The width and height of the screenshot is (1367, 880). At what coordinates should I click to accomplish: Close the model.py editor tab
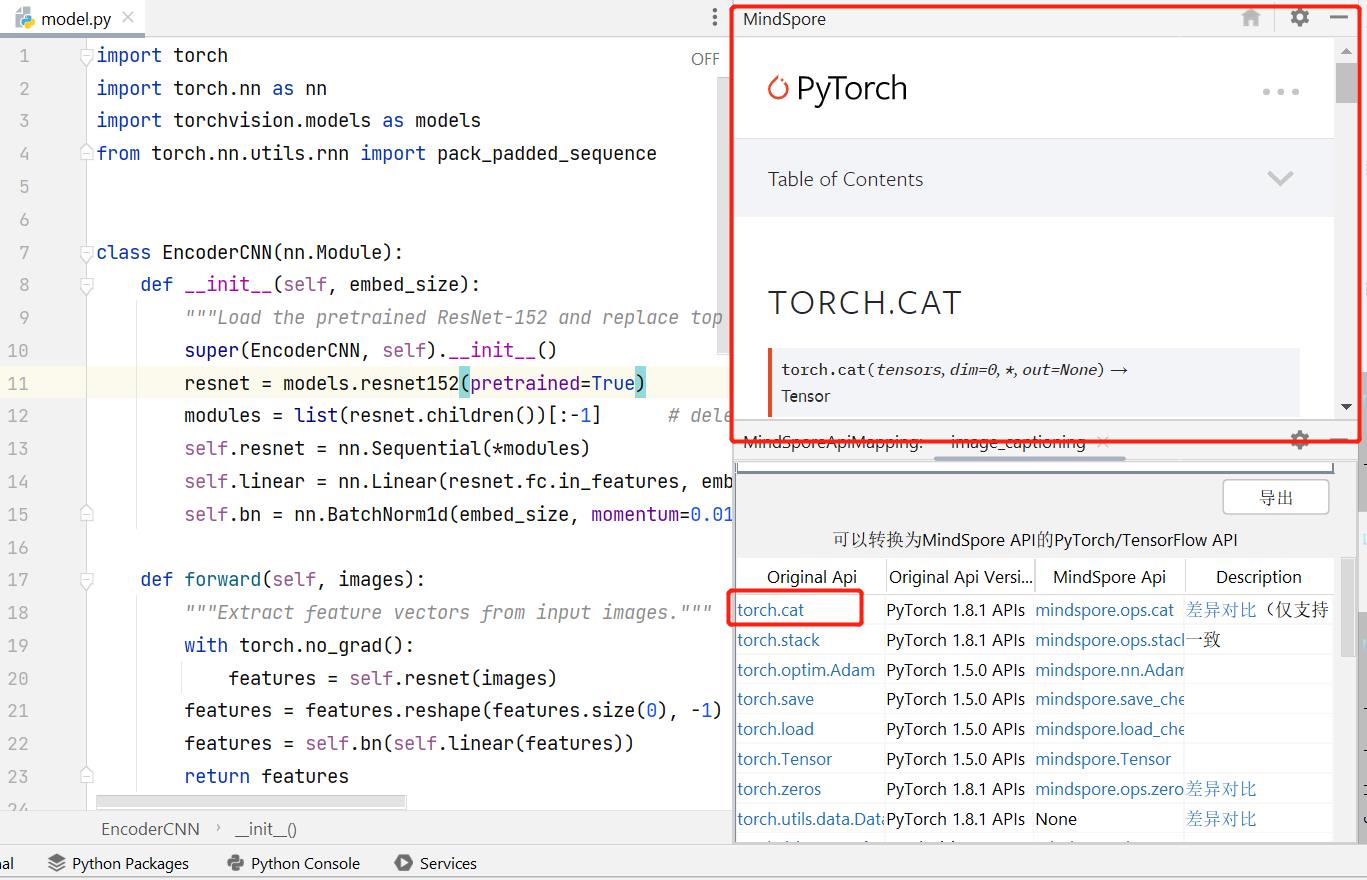click(x=127, y=18)
